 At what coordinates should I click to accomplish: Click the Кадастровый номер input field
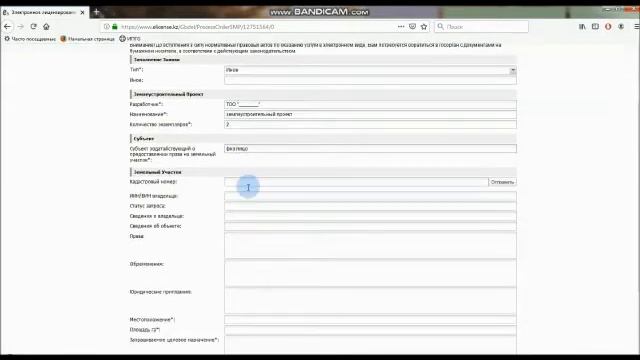(x=356, y=182)
